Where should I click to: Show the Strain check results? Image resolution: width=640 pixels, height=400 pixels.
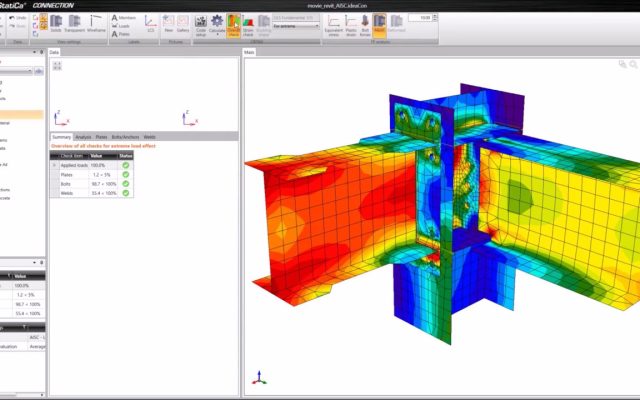tap(248, 24)
